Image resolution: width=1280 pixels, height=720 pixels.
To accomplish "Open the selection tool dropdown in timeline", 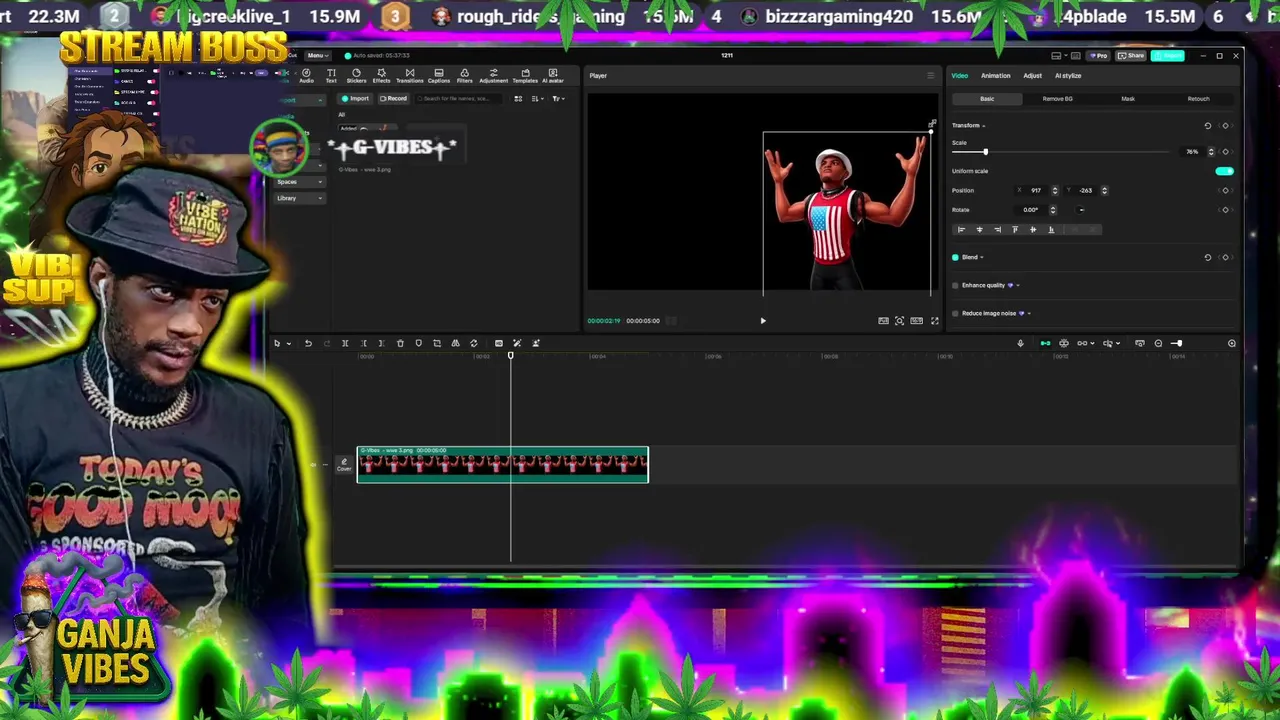I will tap(289, 343).
